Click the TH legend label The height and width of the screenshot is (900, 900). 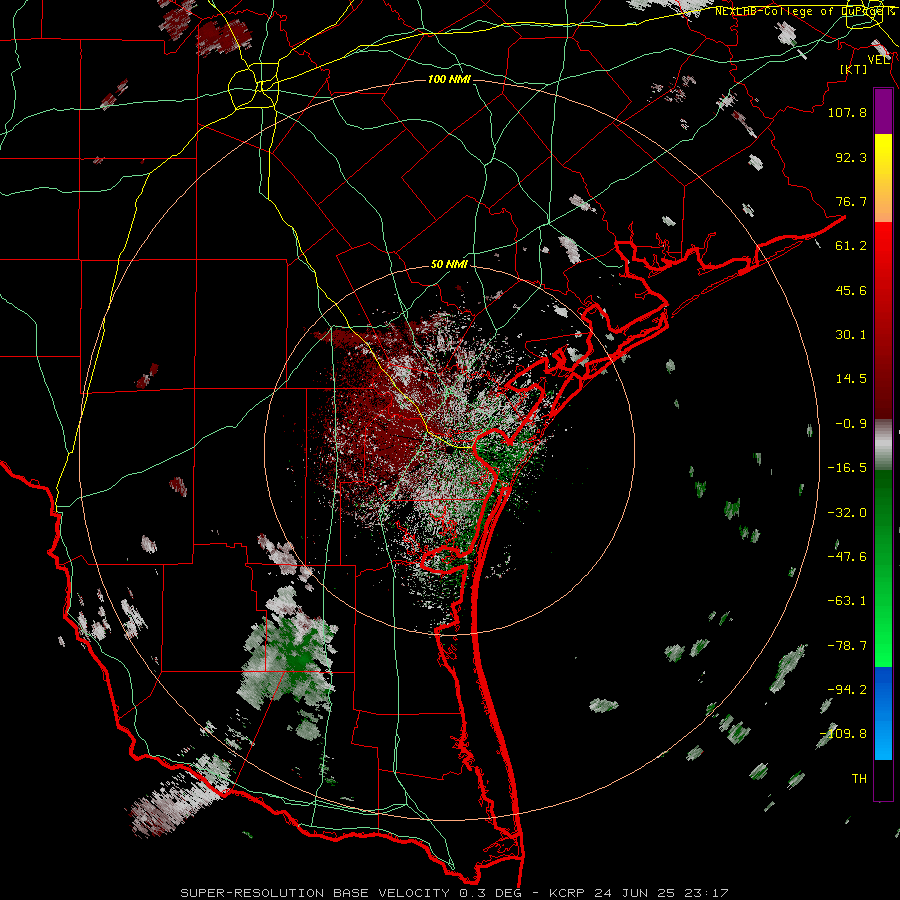[x=859, y=779]
